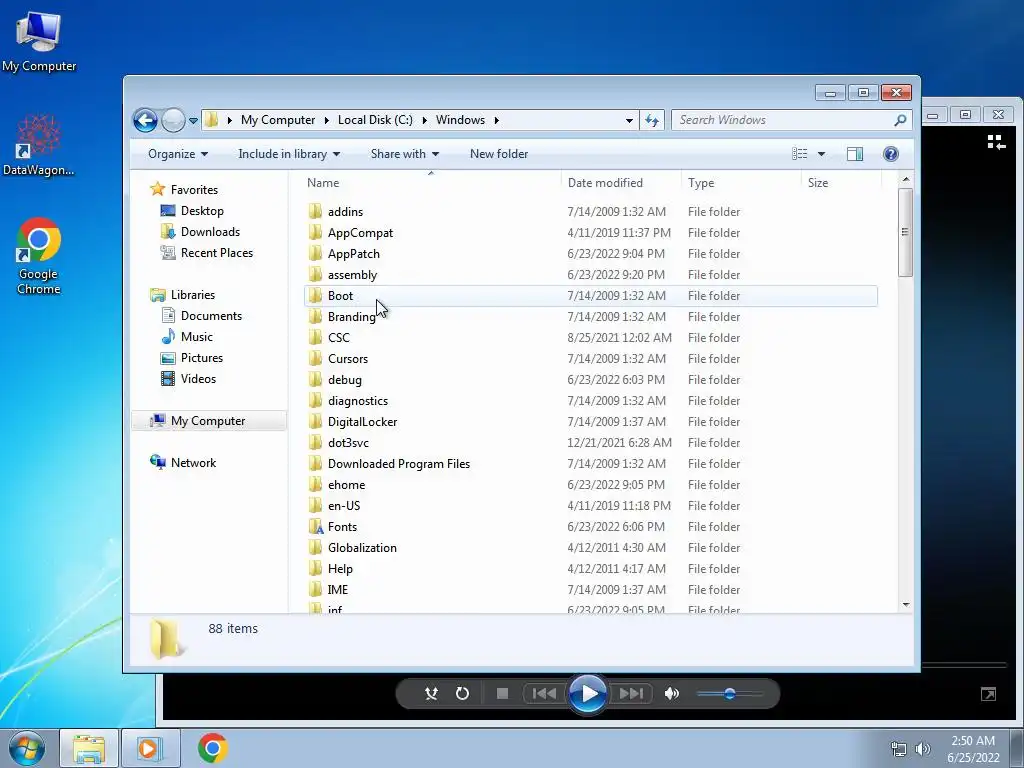The image size is (1024, 768).
Task: Click the scroll down arrow in file list
Action: click(x=906, y=605)
